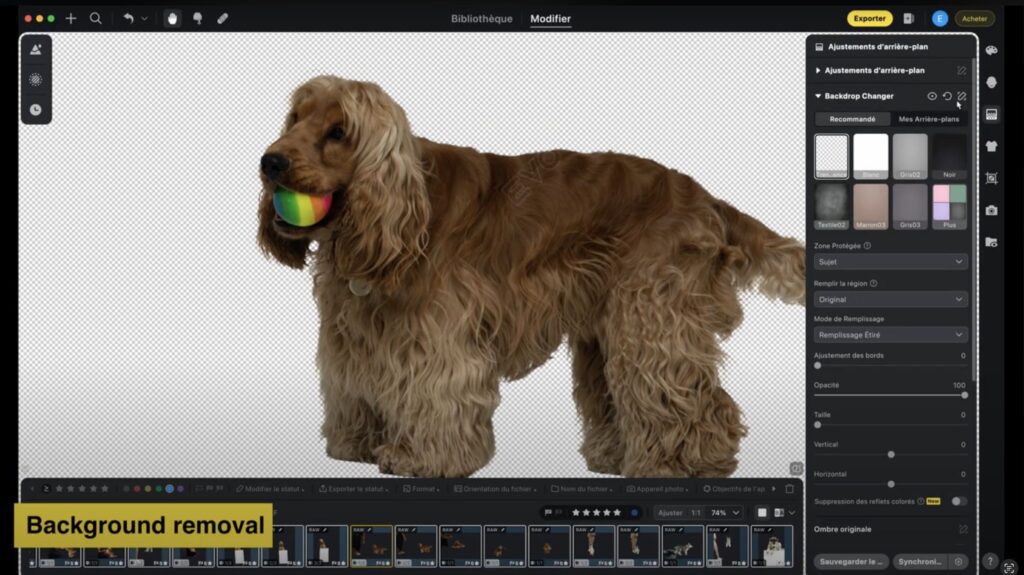Switch to the Bibliothèque tab
1024x575 pixels.
tap(481, 19)
